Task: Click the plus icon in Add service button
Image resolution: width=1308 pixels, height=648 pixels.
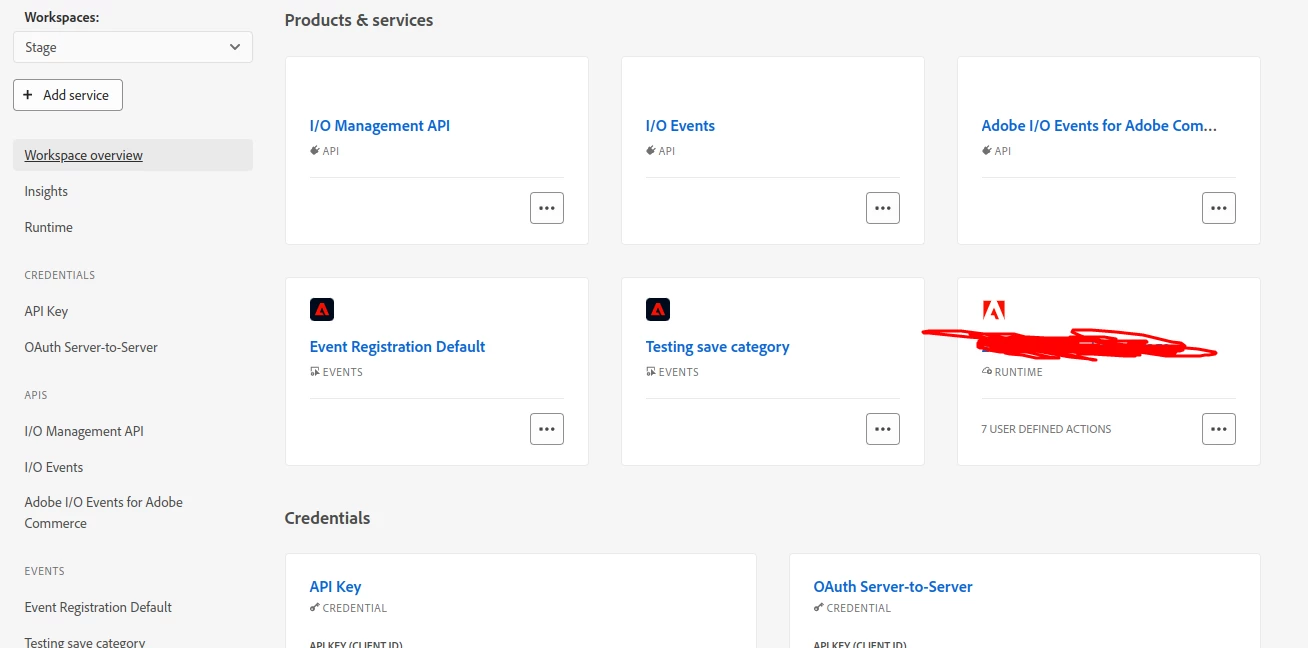Action: point(28,95)
